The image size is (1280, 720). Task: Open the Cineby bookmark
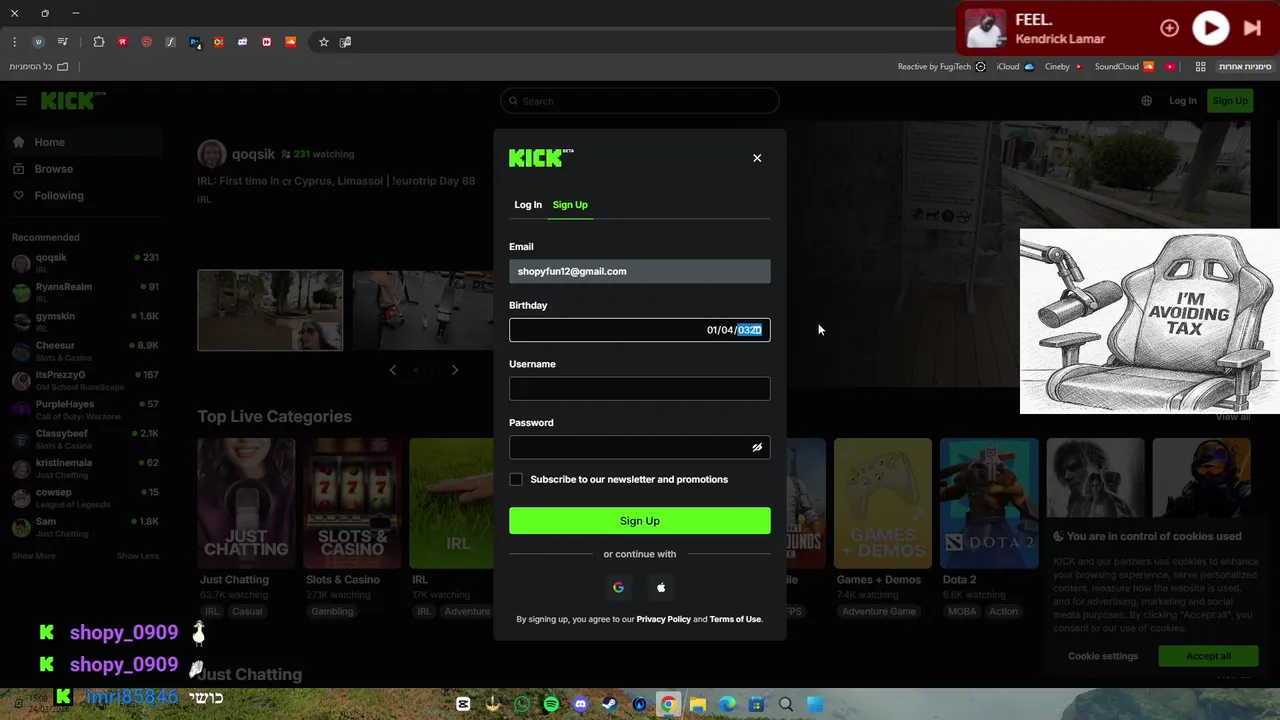[1063, 67]
